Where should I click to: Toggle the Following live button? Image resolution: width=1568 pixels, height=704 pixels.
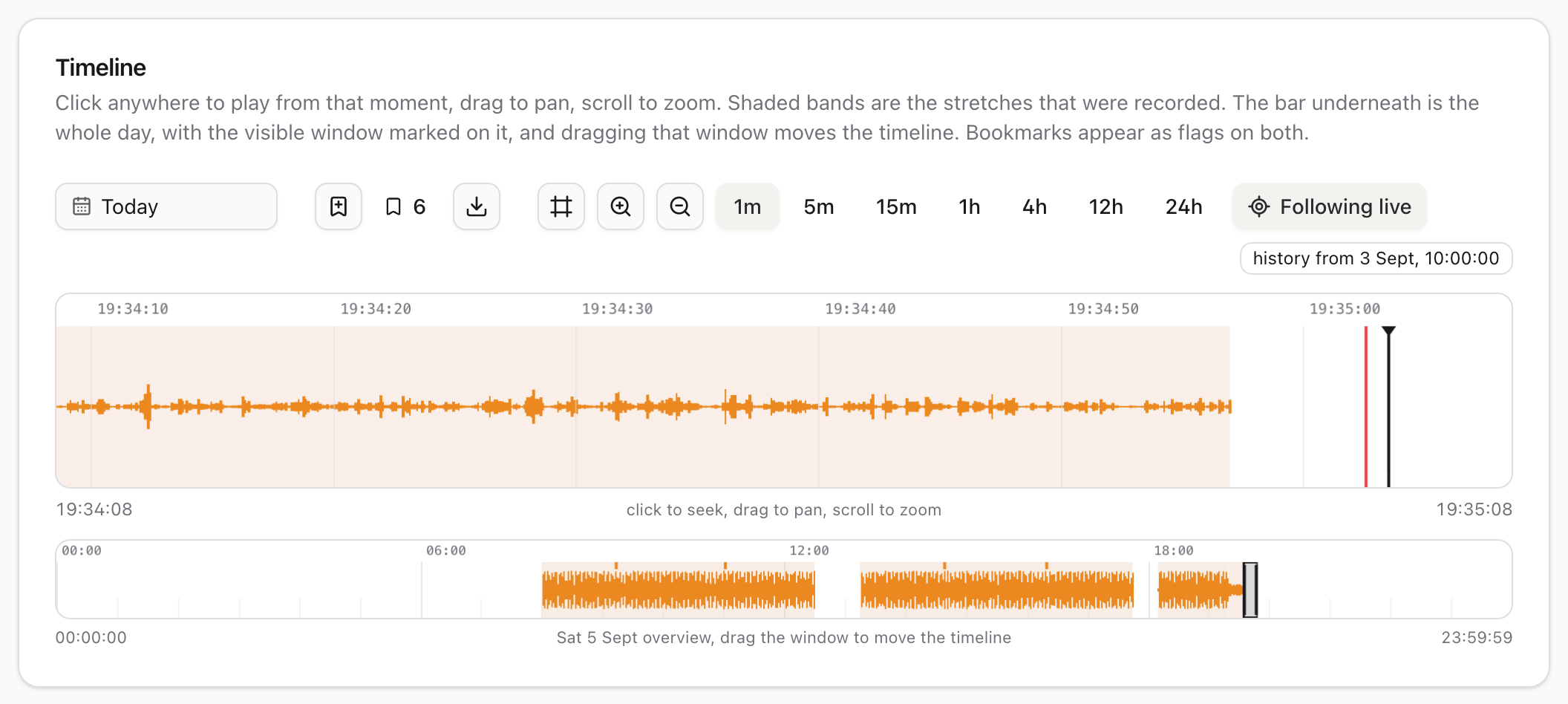tap(1330, 206)
